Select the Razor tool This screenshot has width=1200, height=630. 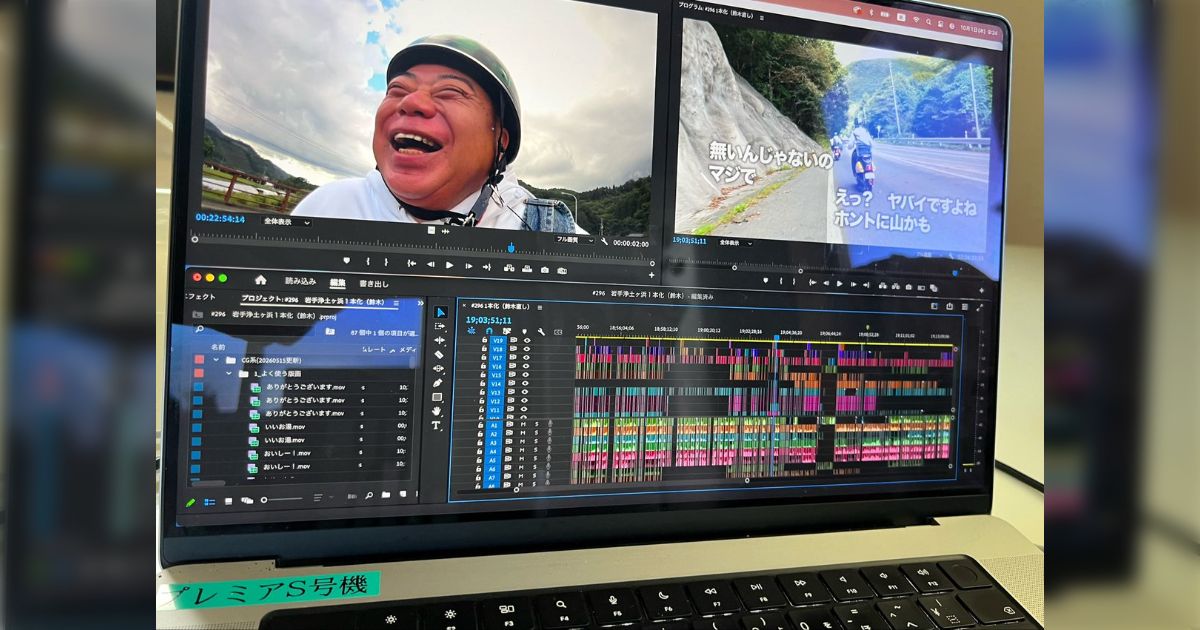tap(439, 354)
